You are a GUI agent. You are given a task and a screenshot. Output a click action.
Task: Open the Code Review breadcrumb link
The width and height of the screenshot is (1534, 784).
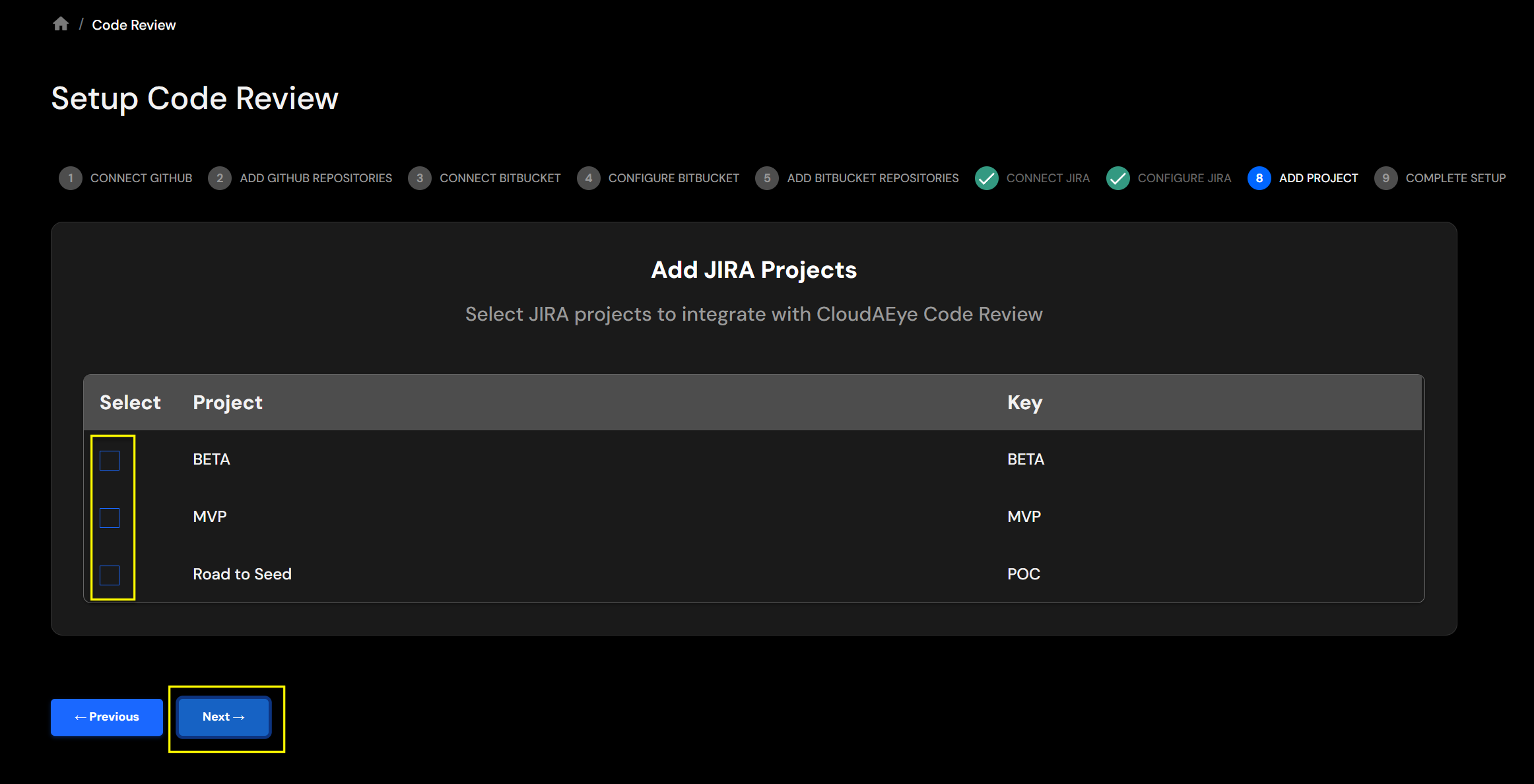133,24
